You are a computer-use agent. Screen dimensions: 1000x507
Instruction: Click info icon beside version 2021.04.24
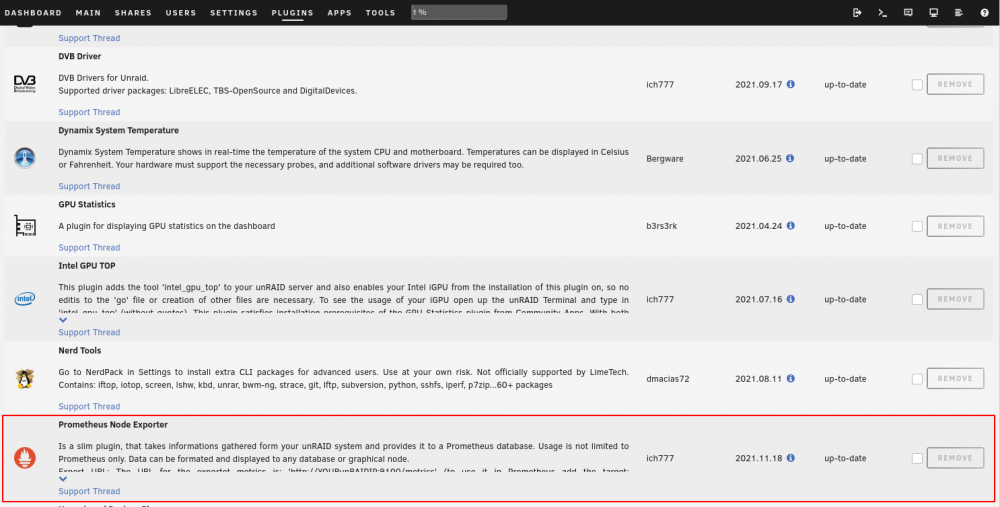pyautogui.click(x=791, y=226)
